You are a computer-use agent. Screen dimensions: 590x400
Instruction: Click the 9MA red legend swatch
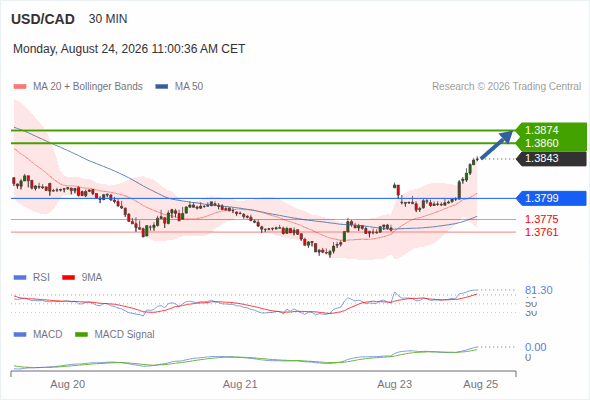tap(68, 278)
